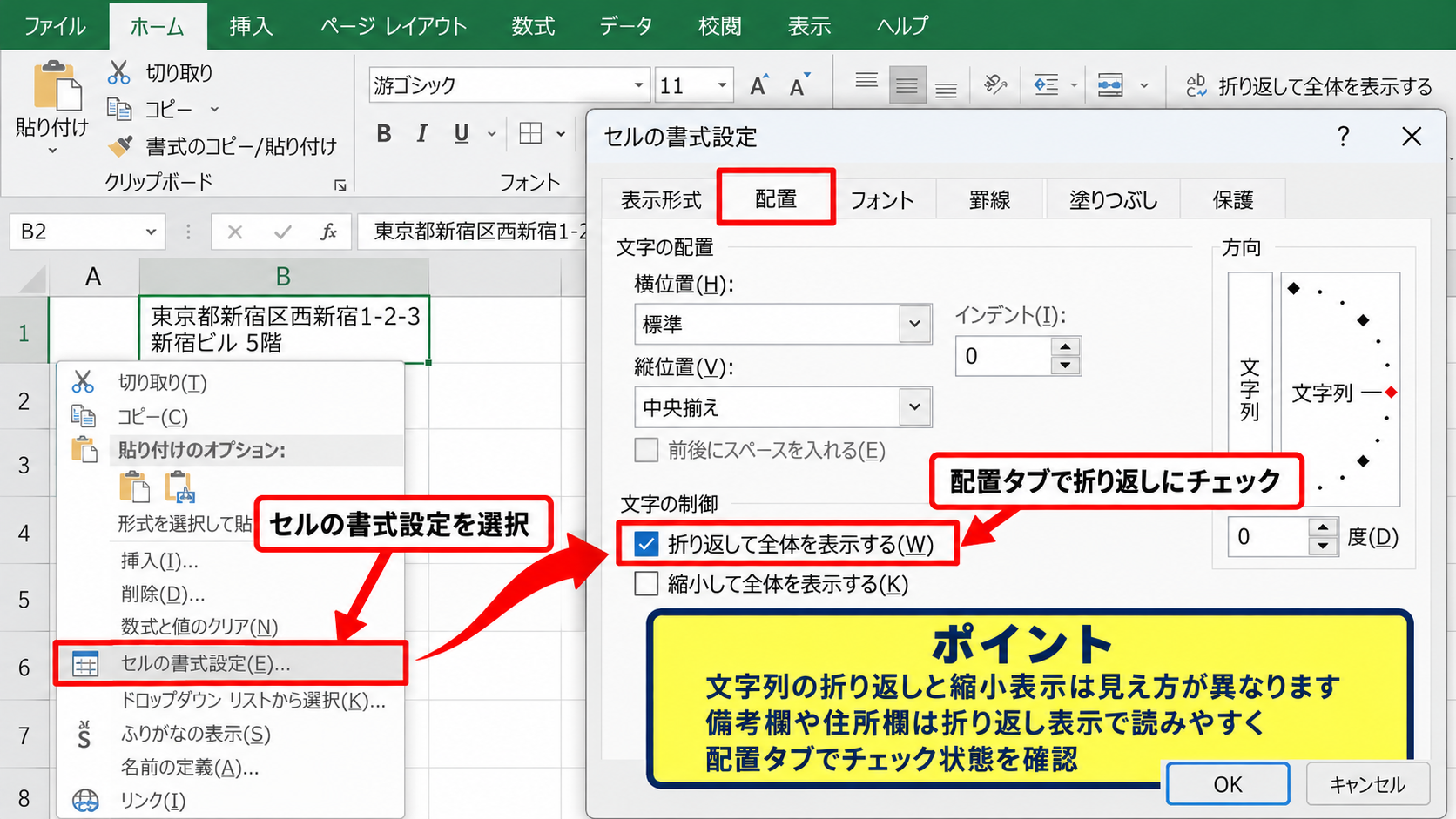Image resolution: width=1456 pixels, height=819 pixels.
Task: Switch to the 保護 dialog tab
Action: (x=1233, y=200)
